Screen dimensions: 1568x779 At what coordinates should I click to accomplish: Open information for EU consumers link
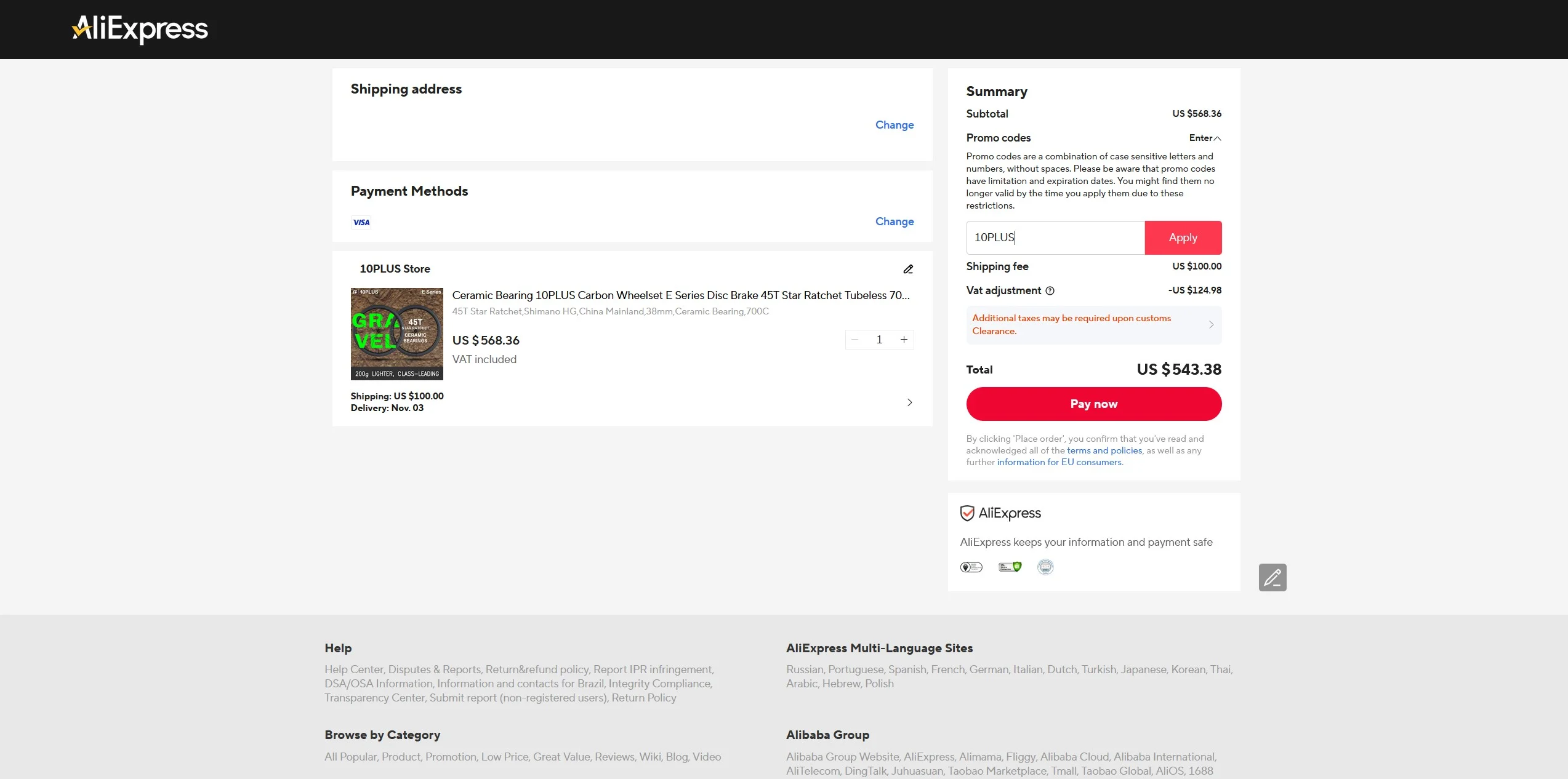(x=1060, y=462)
